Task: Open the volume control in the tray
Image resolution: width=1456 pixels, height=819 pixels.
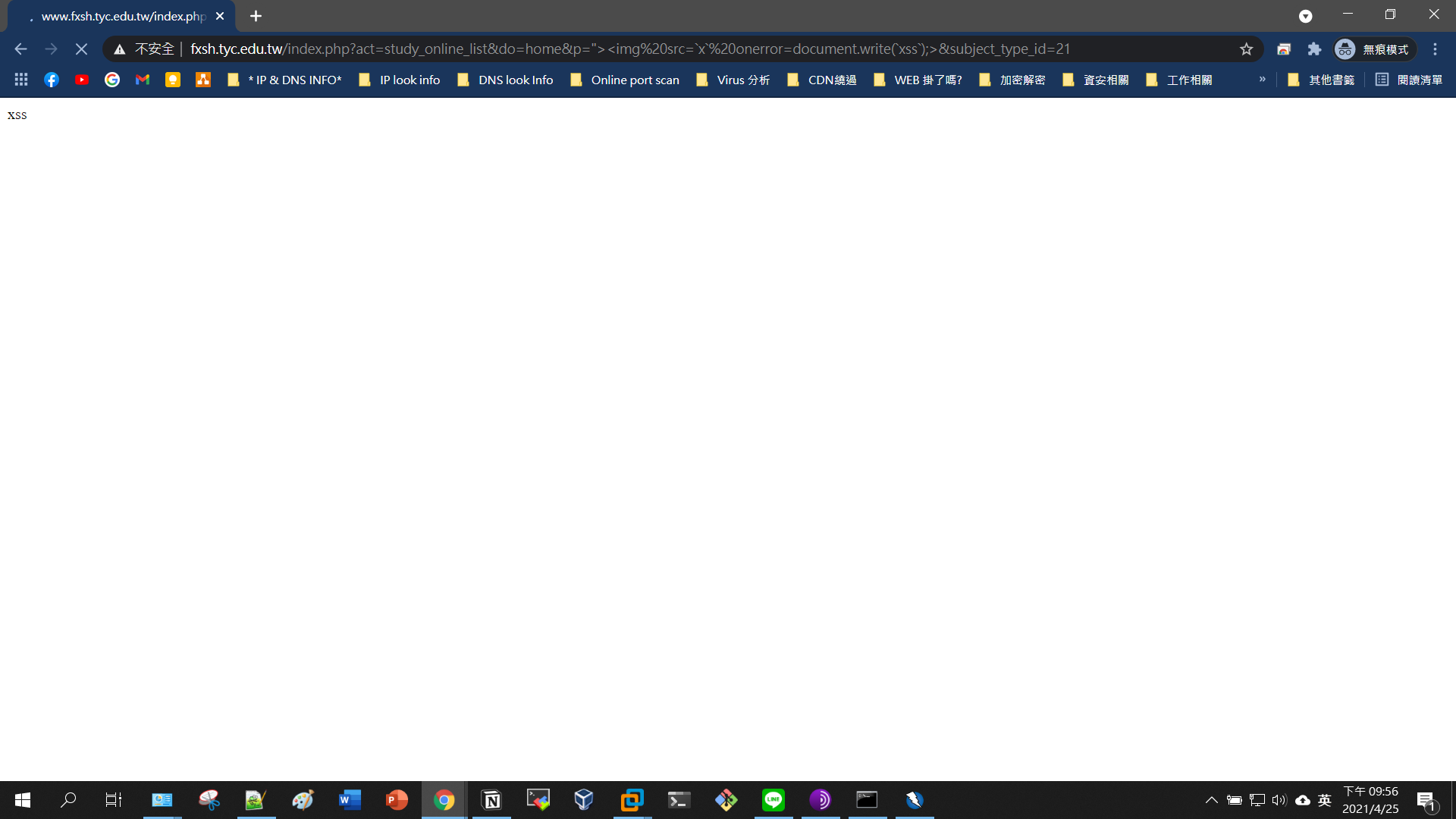Action: tap(1279, 800)
